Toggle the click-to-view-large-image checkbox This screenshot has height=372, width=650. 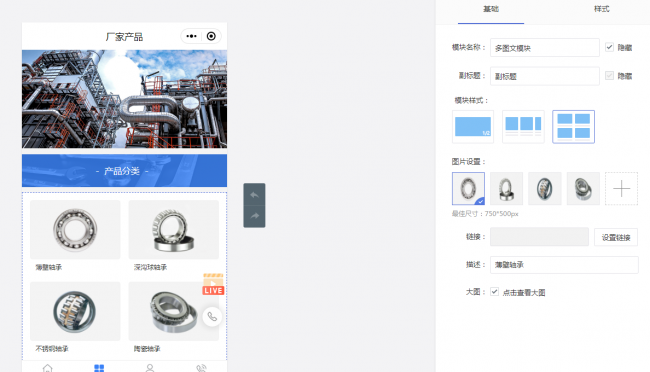pyautogui.click(x=494, y=292)
